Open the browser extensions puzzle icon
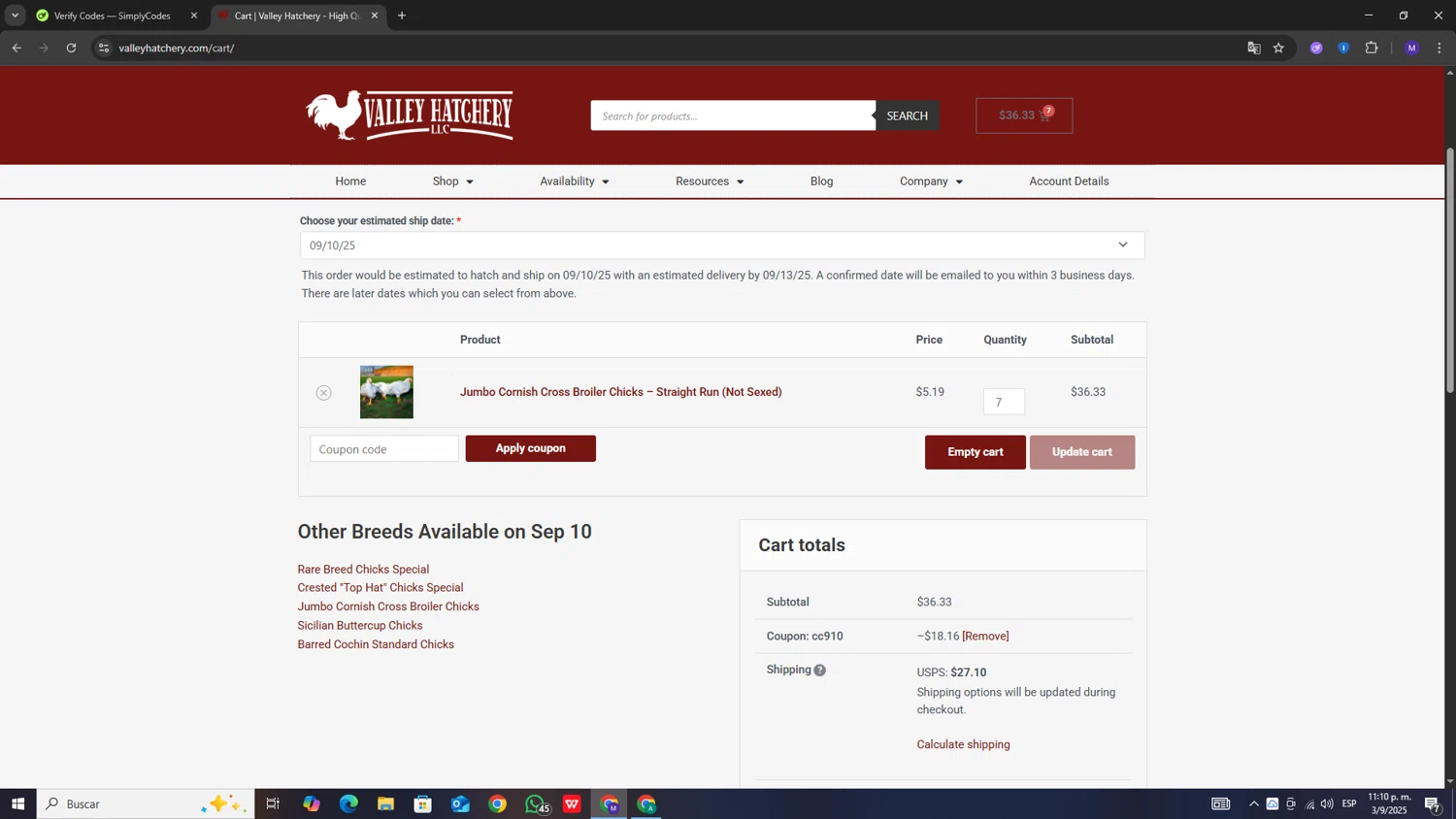This screenshot has height=819, width=1456. tap(1372, 48)
